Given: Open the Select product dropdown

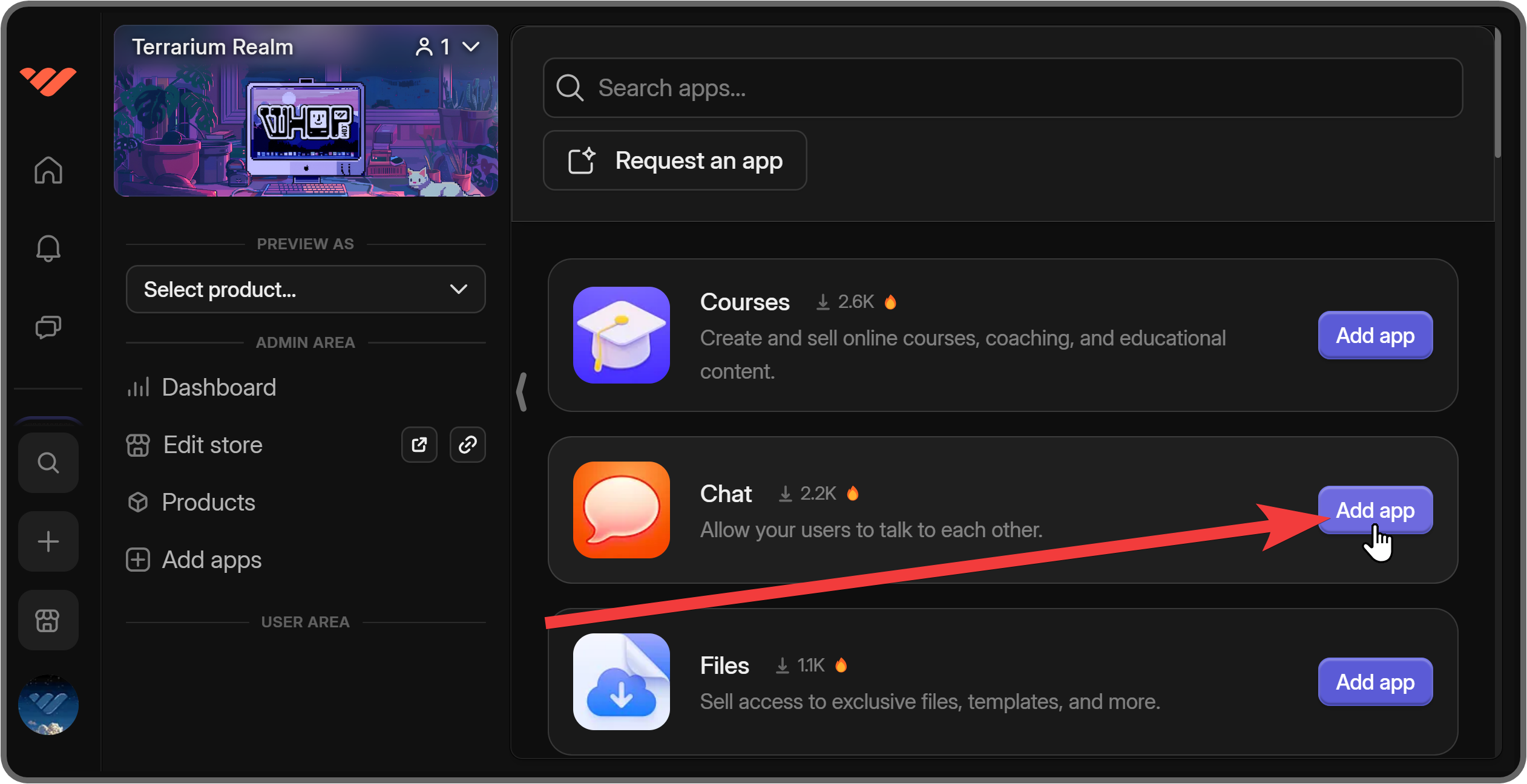Looking at the screenshot, I should 305,289.
